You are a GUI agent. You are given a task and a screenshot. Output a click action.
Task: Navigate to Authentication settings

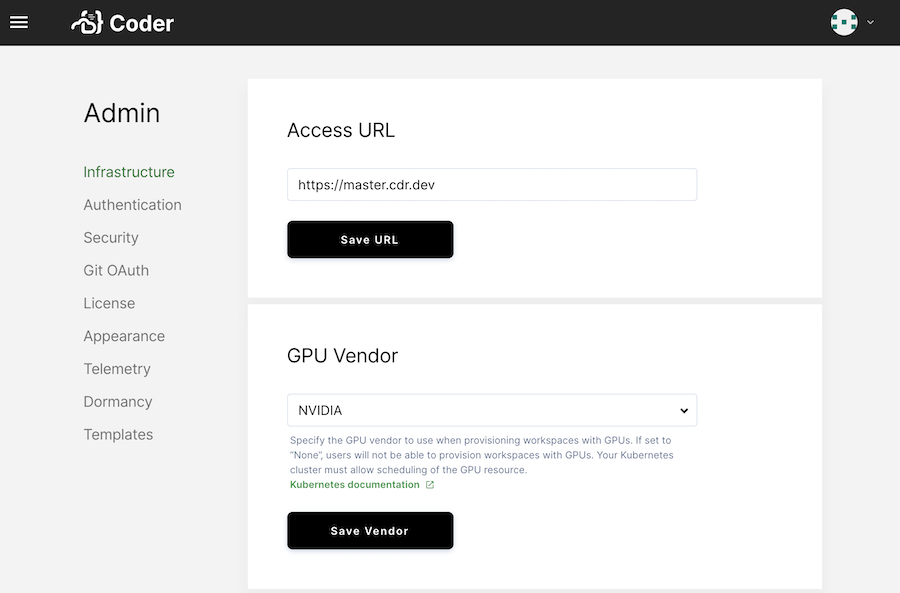[132, 204]
